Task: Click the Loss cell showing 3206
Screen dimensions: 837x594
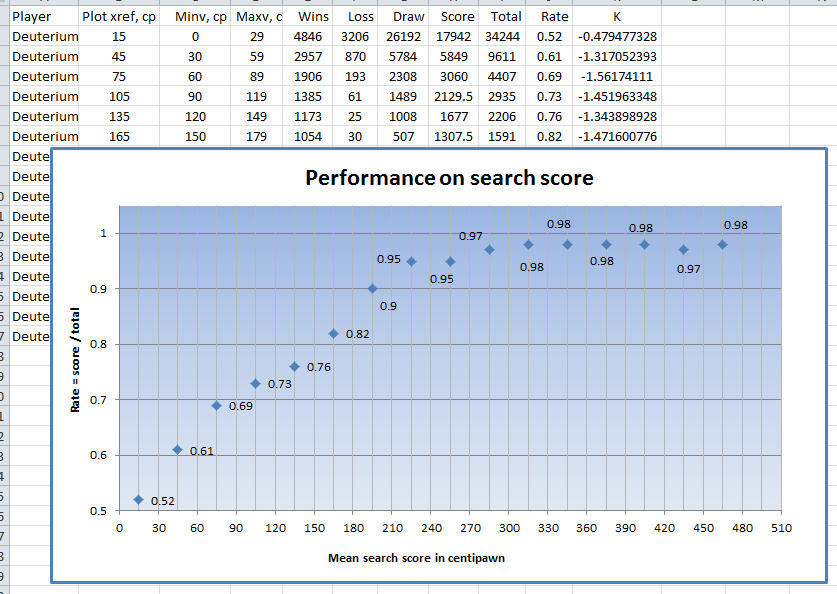Action: click(361, 37)
